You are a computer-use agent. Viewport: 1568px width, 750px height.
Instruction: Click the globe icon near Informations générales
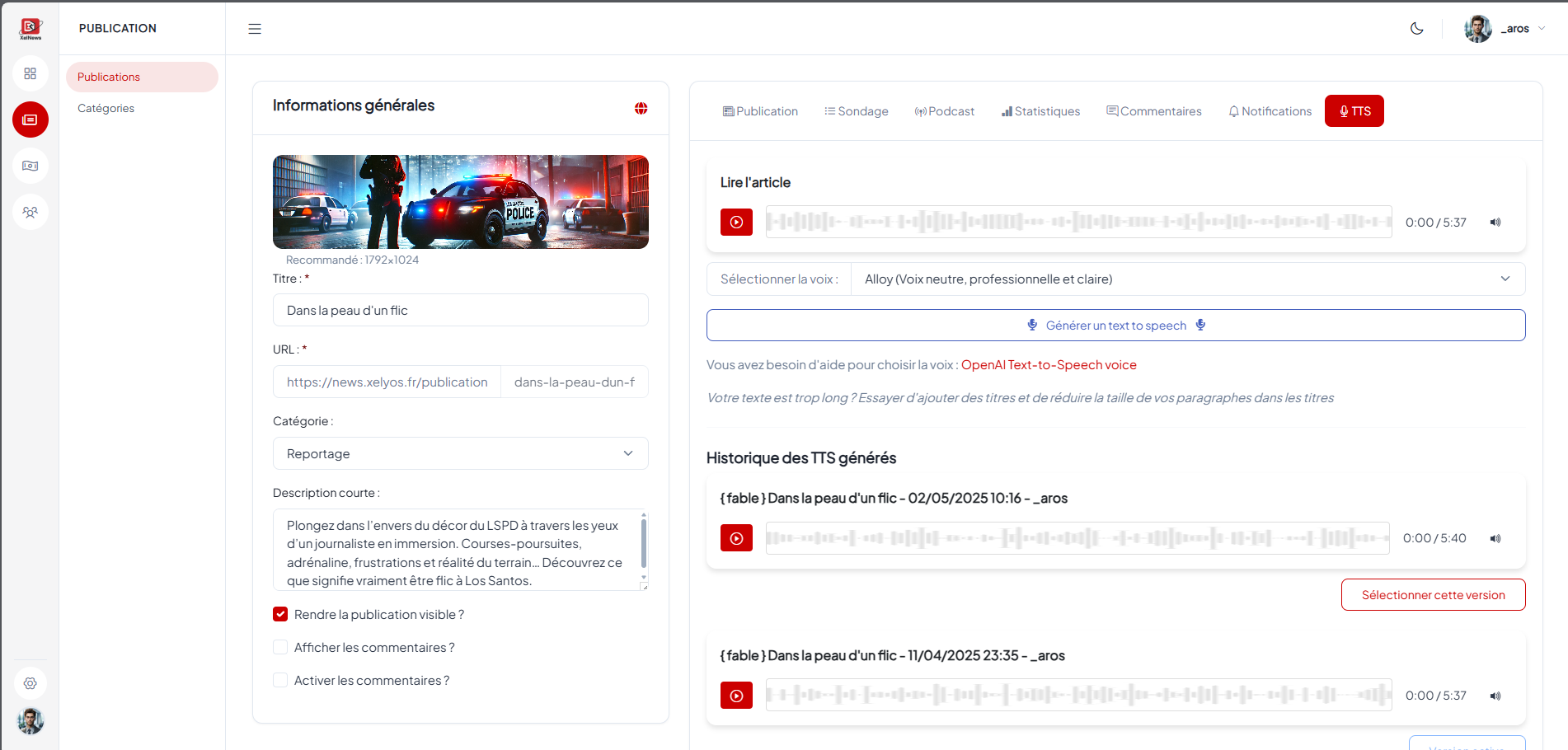[641, 108]
